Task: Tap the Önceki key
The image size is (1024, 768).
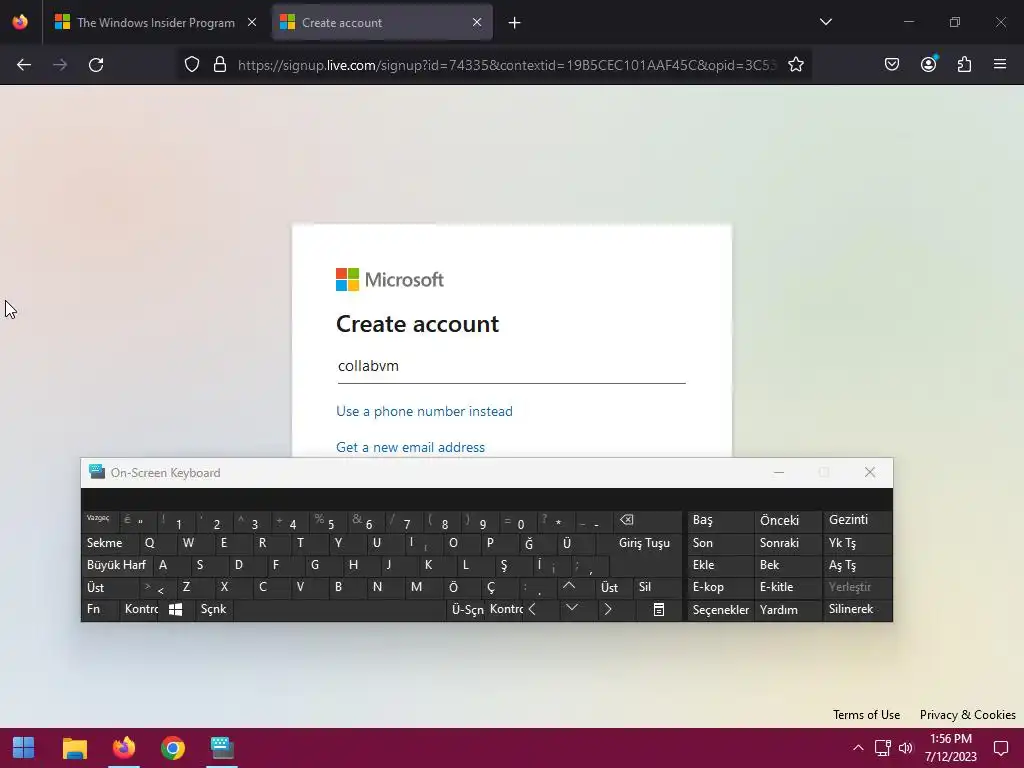Action: 786,520
